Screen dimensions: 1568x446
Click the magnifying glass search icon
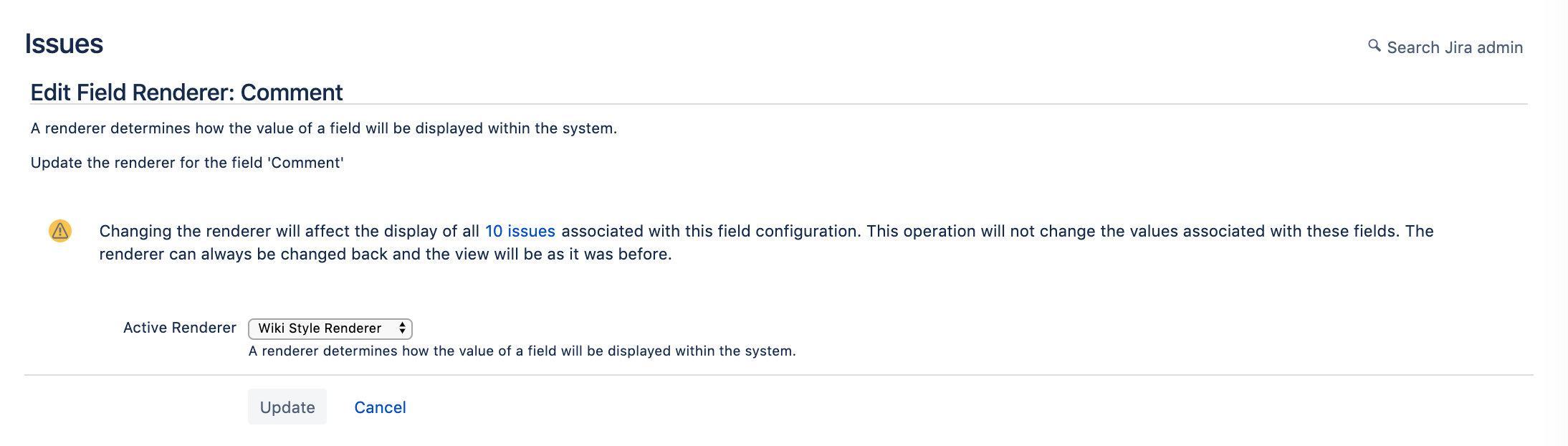tap(1374, 46)
